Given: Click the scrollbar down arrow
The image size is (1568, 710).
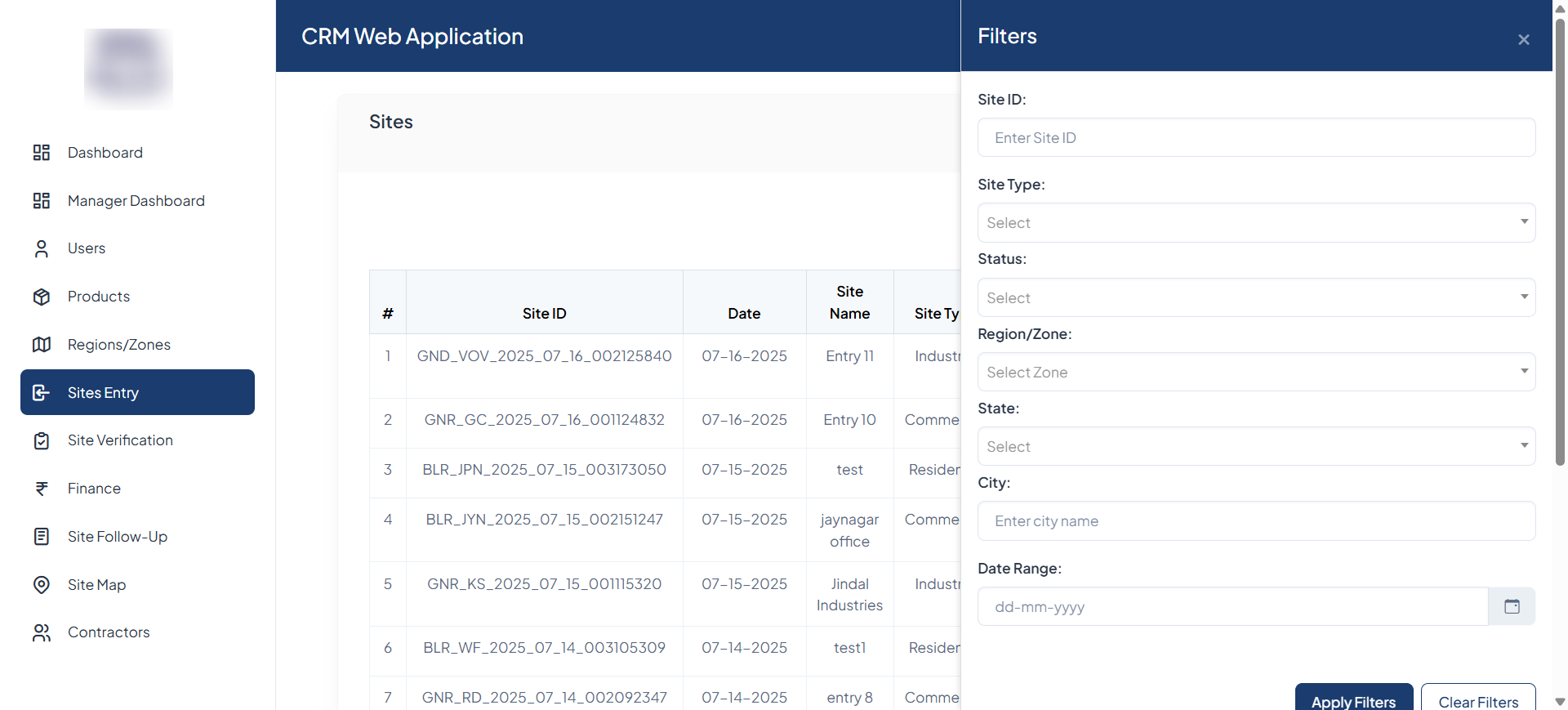Looking at the screenshot, I should click(1560, 702).
